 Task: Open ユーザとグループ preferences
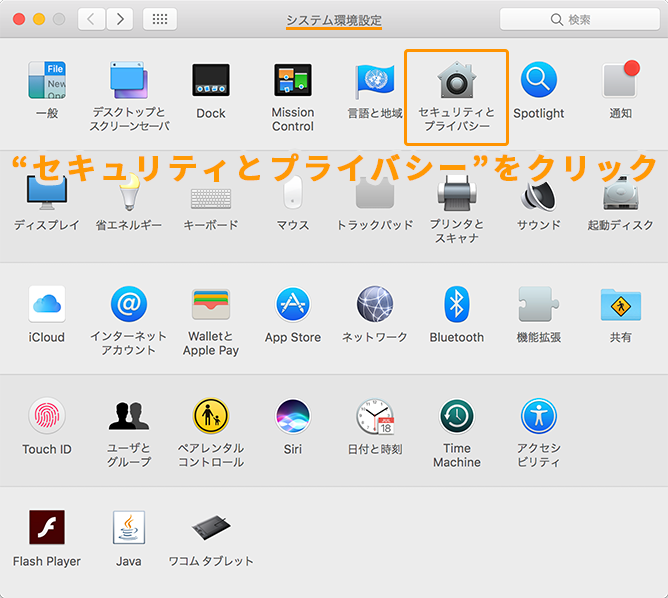pyautogui.click(x=129, y=416)
